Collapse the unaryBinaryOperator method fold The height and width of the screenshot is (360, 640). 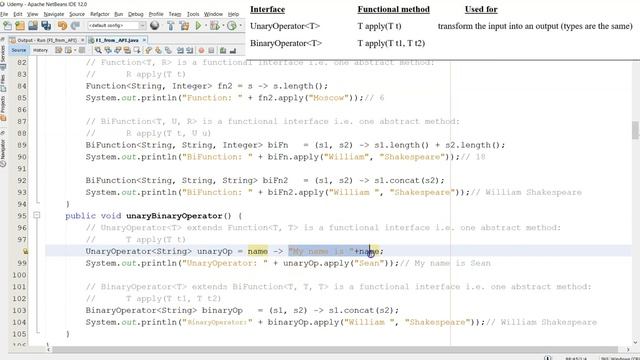coord(37,215)
